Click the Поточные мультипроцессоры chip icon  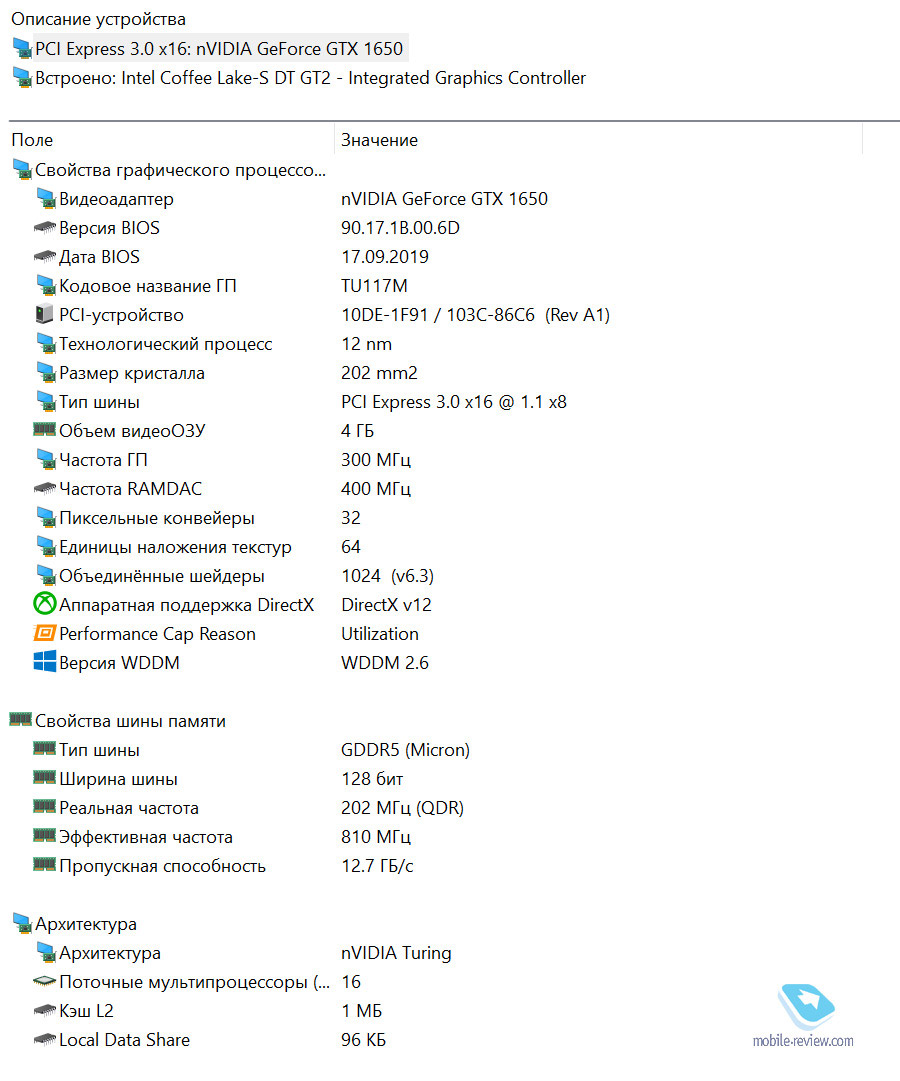45,981
